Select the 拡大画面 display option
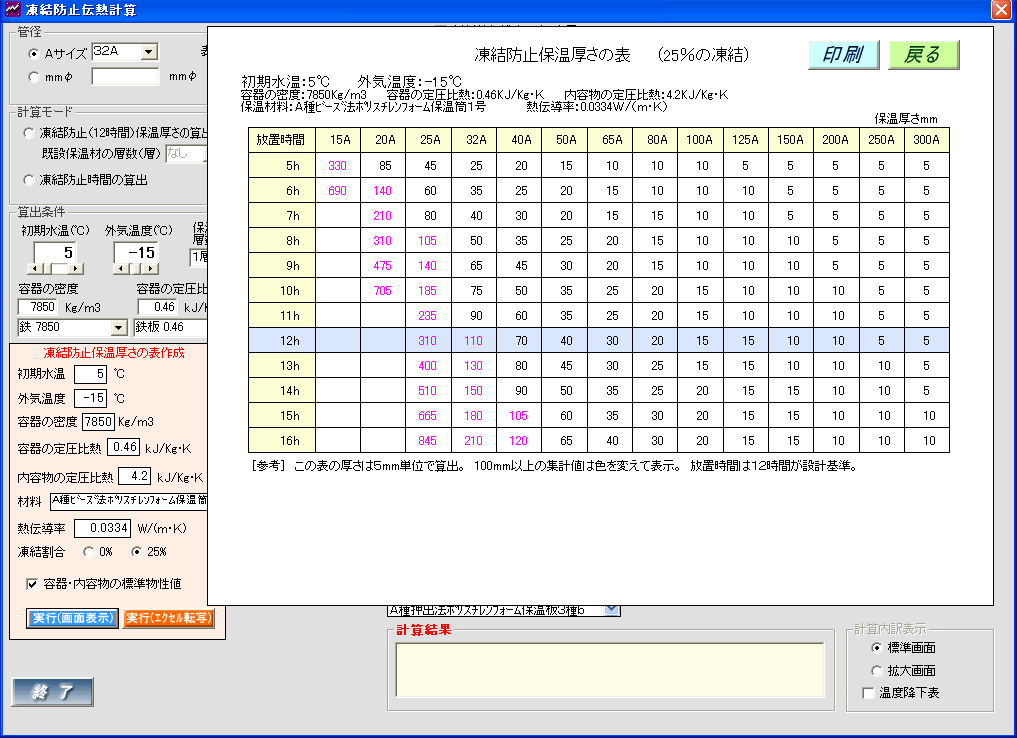 pyautogui.click(x=877, y=671)
